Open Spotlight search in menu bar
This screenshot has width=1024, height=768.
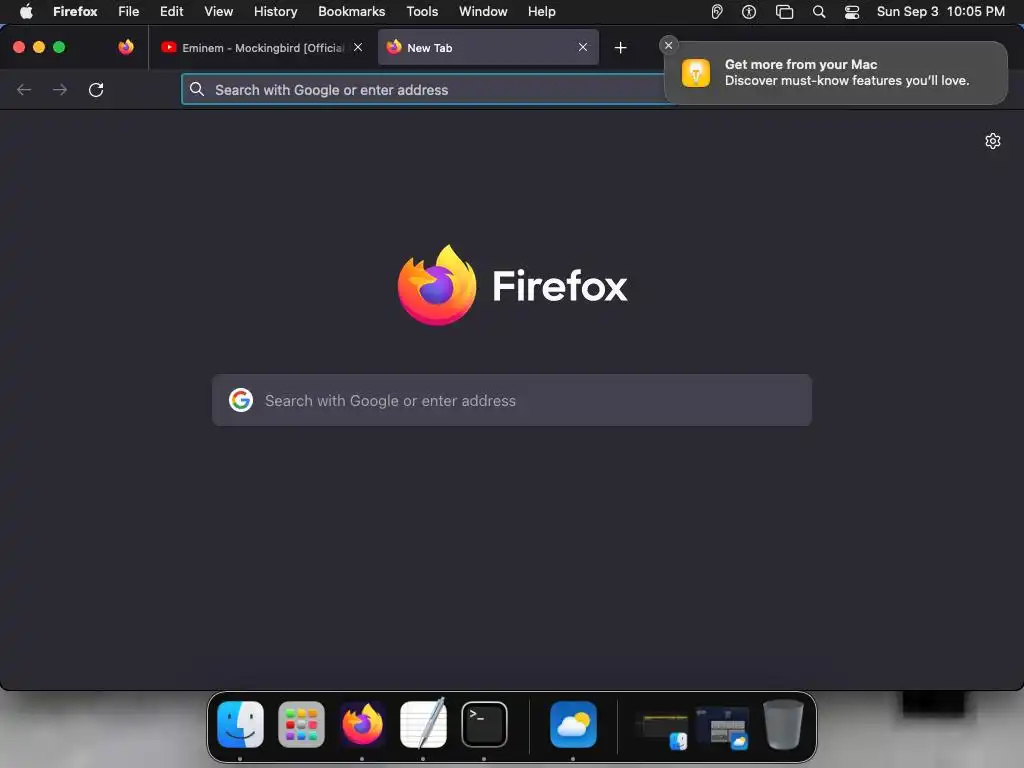(x=819, y=11)
